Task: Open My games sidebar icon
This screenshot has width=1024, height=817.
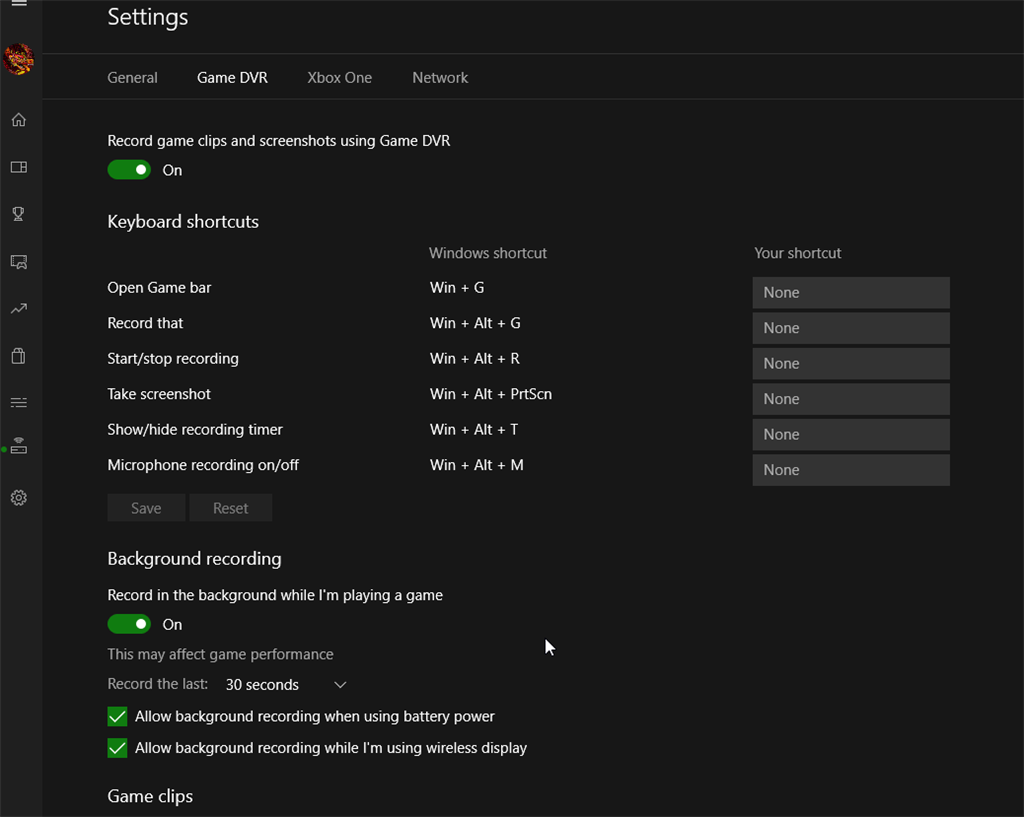Action: [19, 167]
